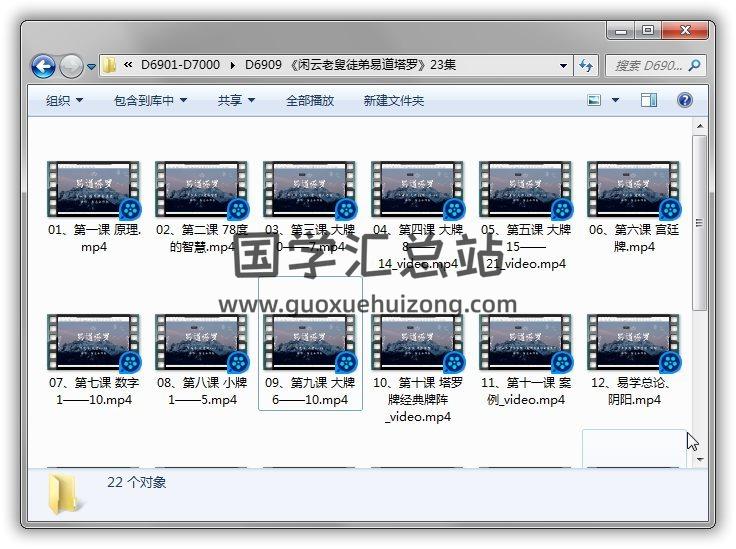This screenshot has width=736, height=549.
Task: Open the 包含到库中 dropdown menu
Action: click(150, 101)
